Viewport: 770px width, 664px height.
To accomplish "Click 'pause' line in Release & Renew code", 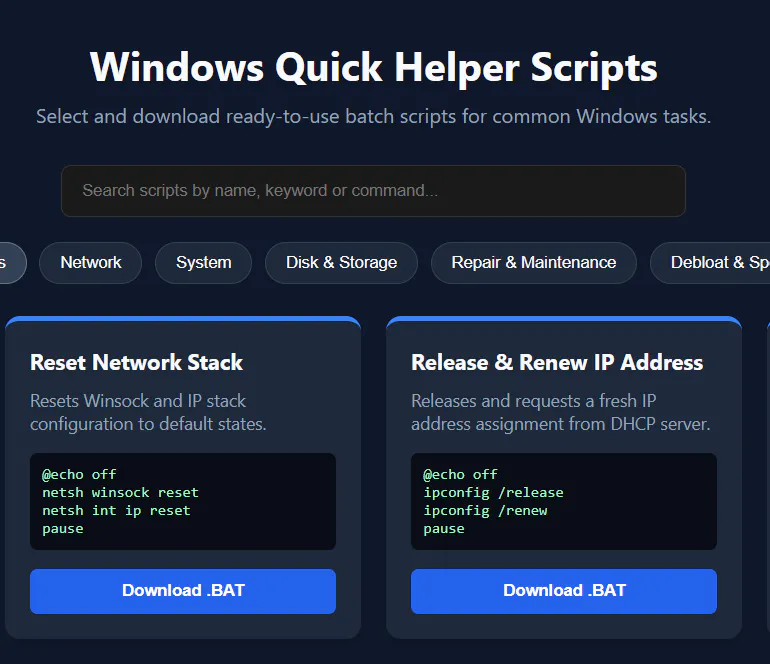I will pos(444,529).
